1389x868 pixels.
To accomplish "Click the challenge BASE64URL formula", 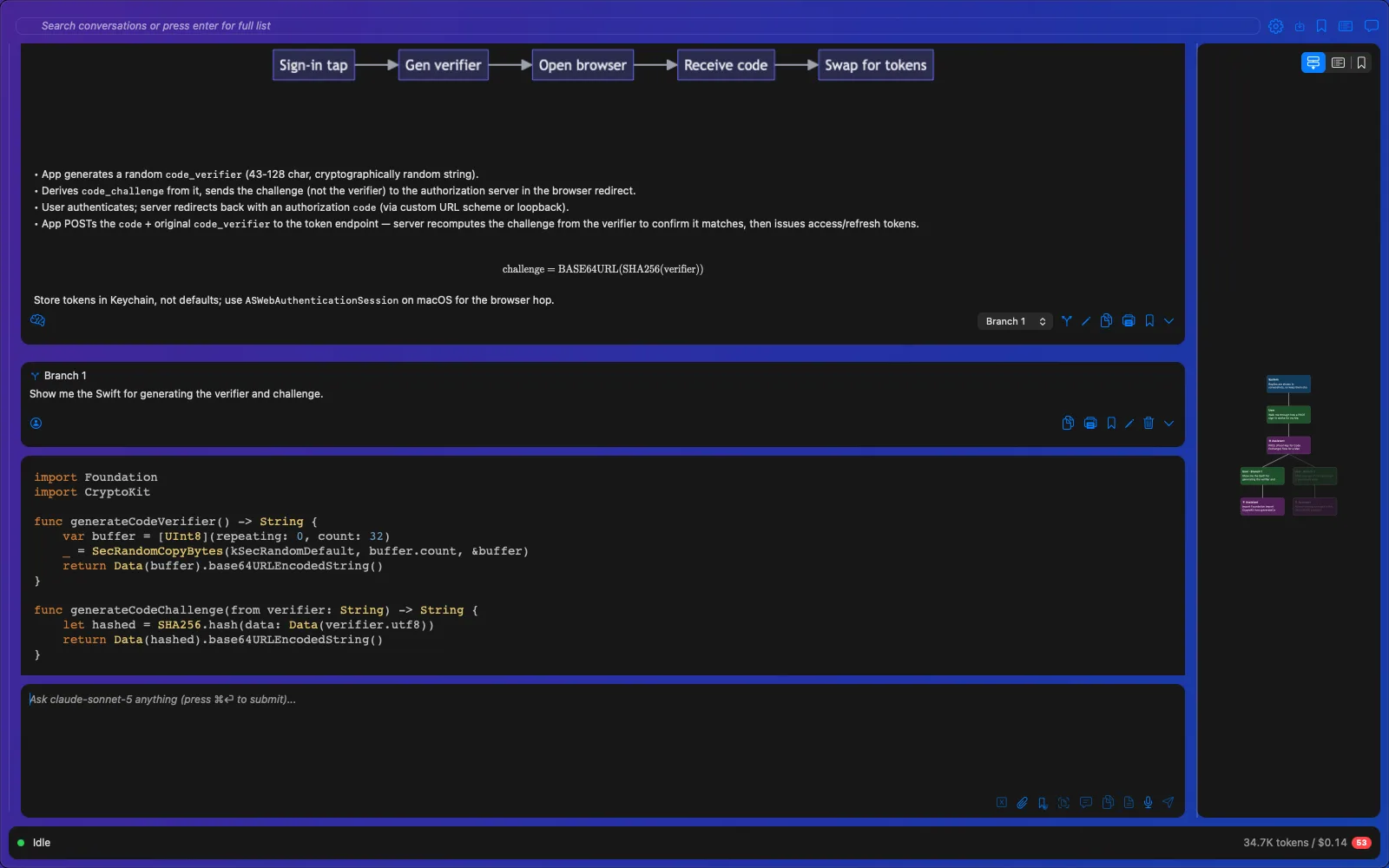I will click(602, 269).
